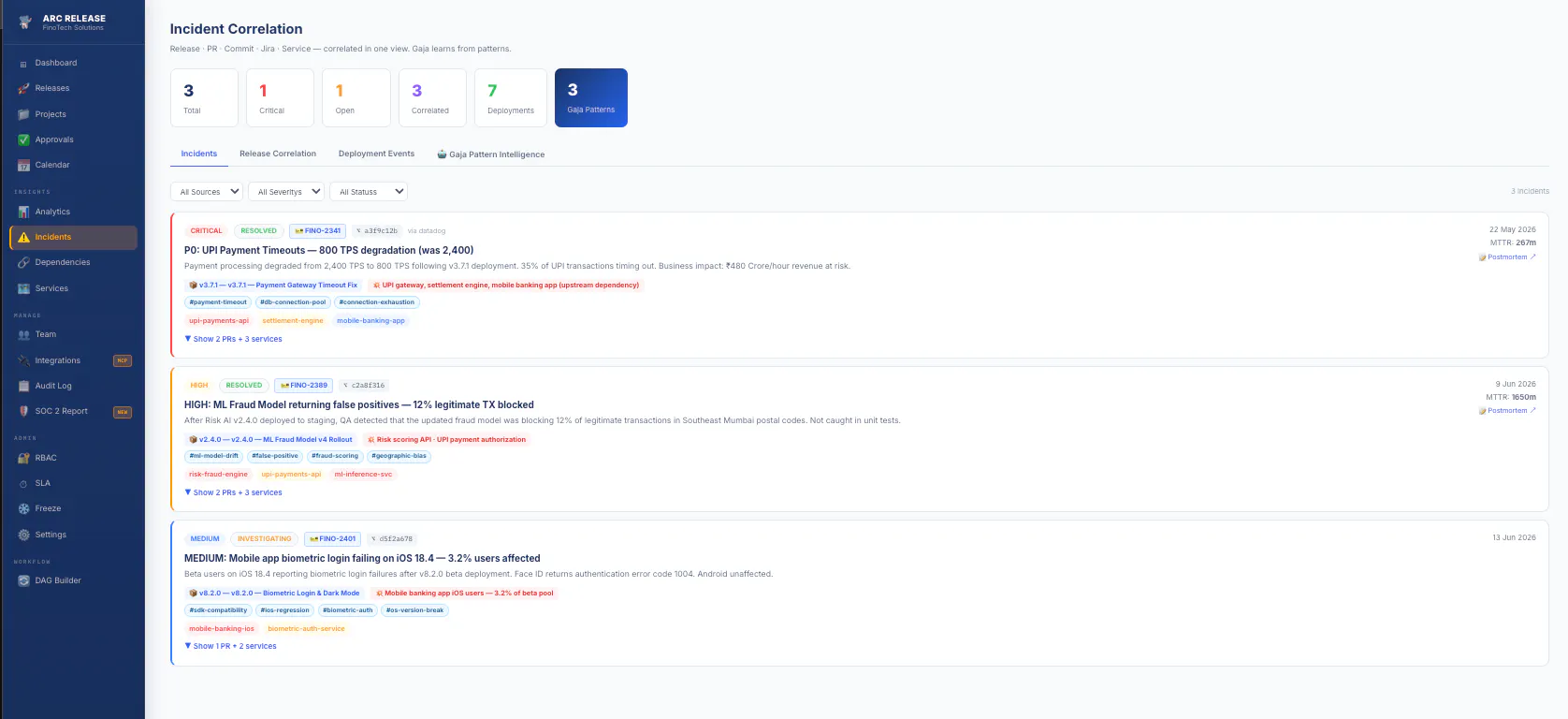Click the settlement-engine service chip

click(x=293, y=320)
